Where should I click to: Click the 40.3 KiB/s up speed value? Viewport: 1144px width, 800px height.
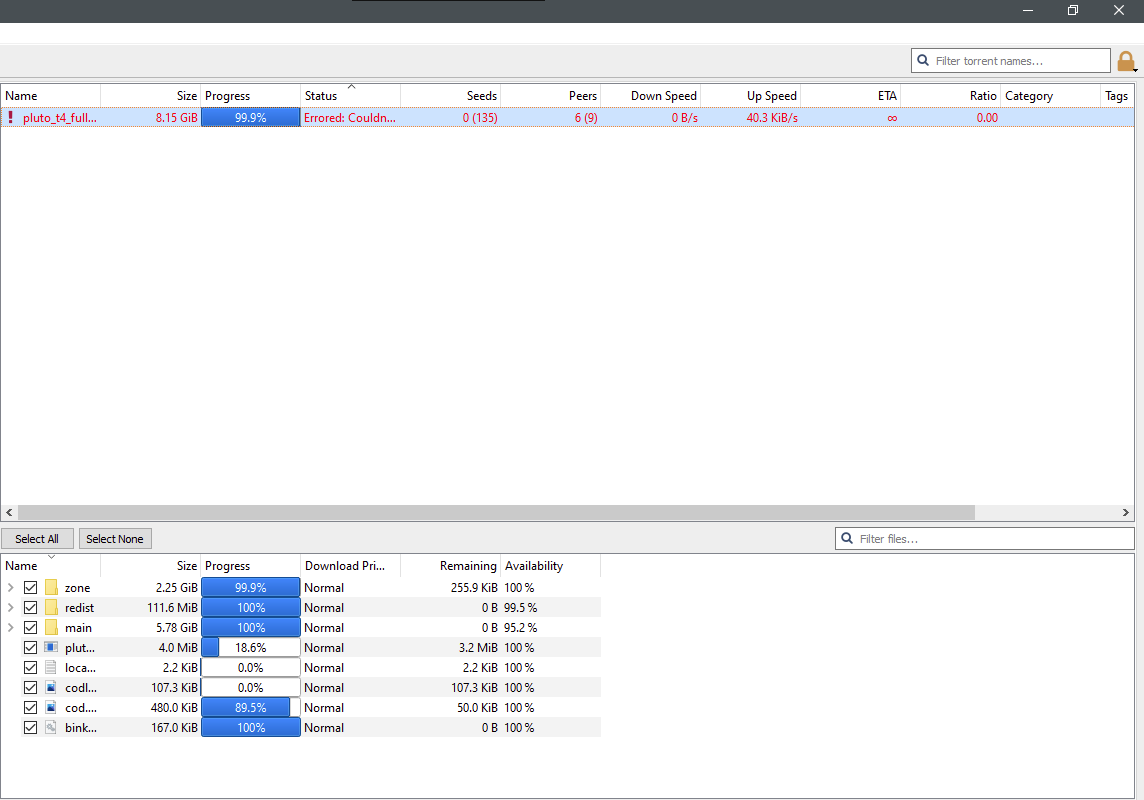click(x=772, y=117)
